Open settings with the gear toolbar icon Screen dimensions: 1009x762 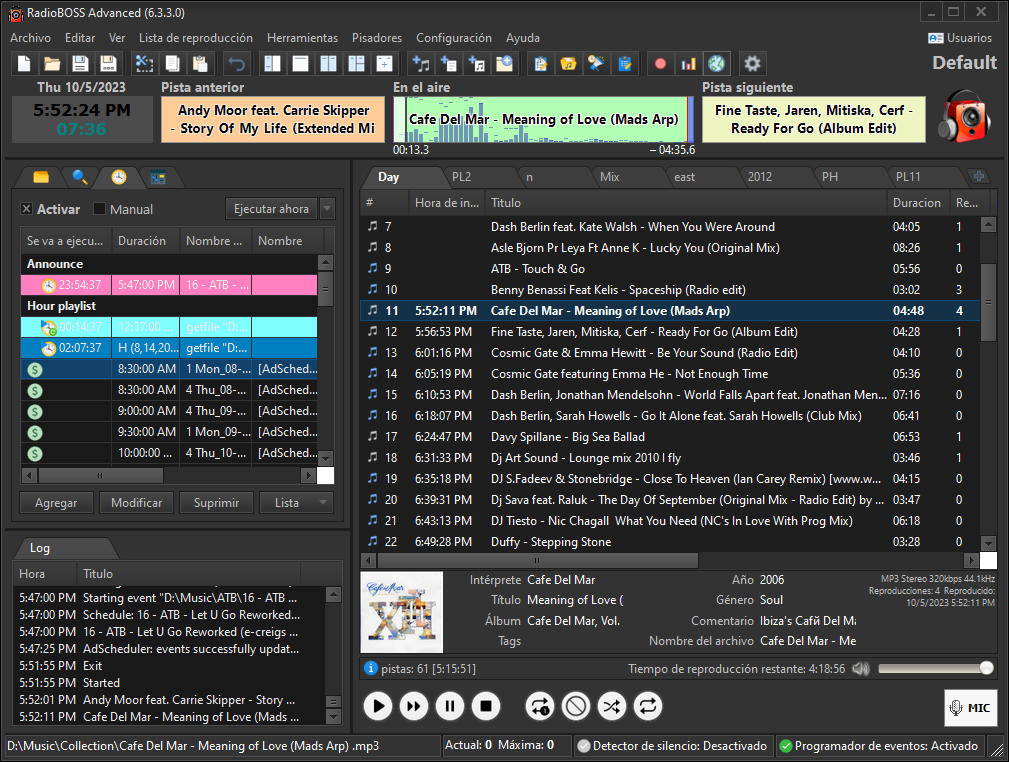click(752, 64)
